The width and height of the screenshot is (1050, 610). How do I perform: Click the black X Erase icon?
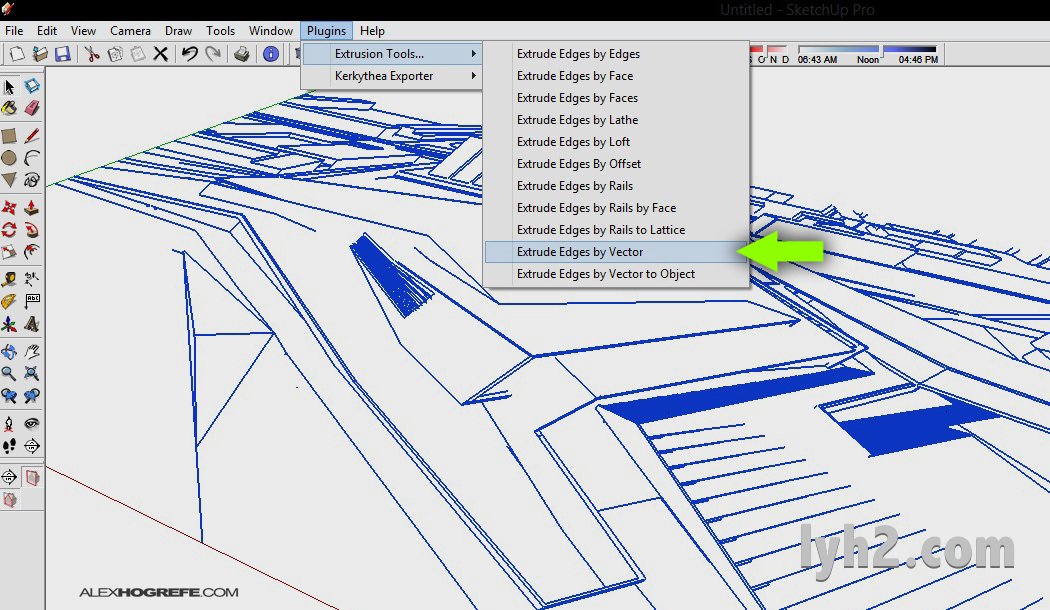[160, 54]
